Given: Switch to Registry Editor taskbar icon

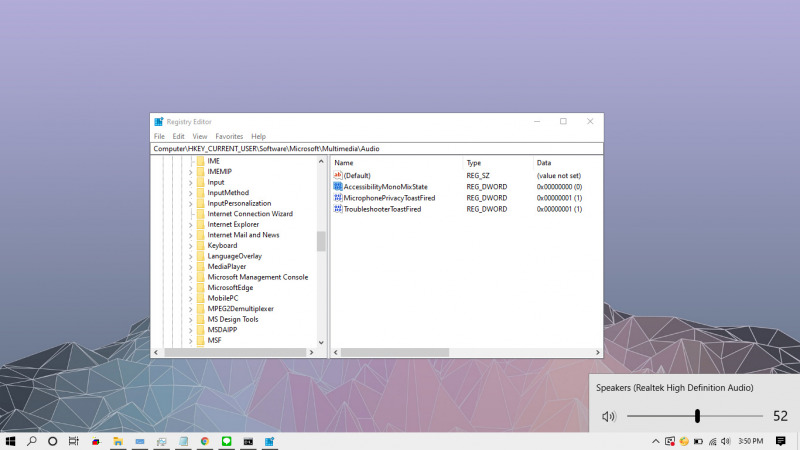Looking at the screenshot, I should [x=269, y=441].
